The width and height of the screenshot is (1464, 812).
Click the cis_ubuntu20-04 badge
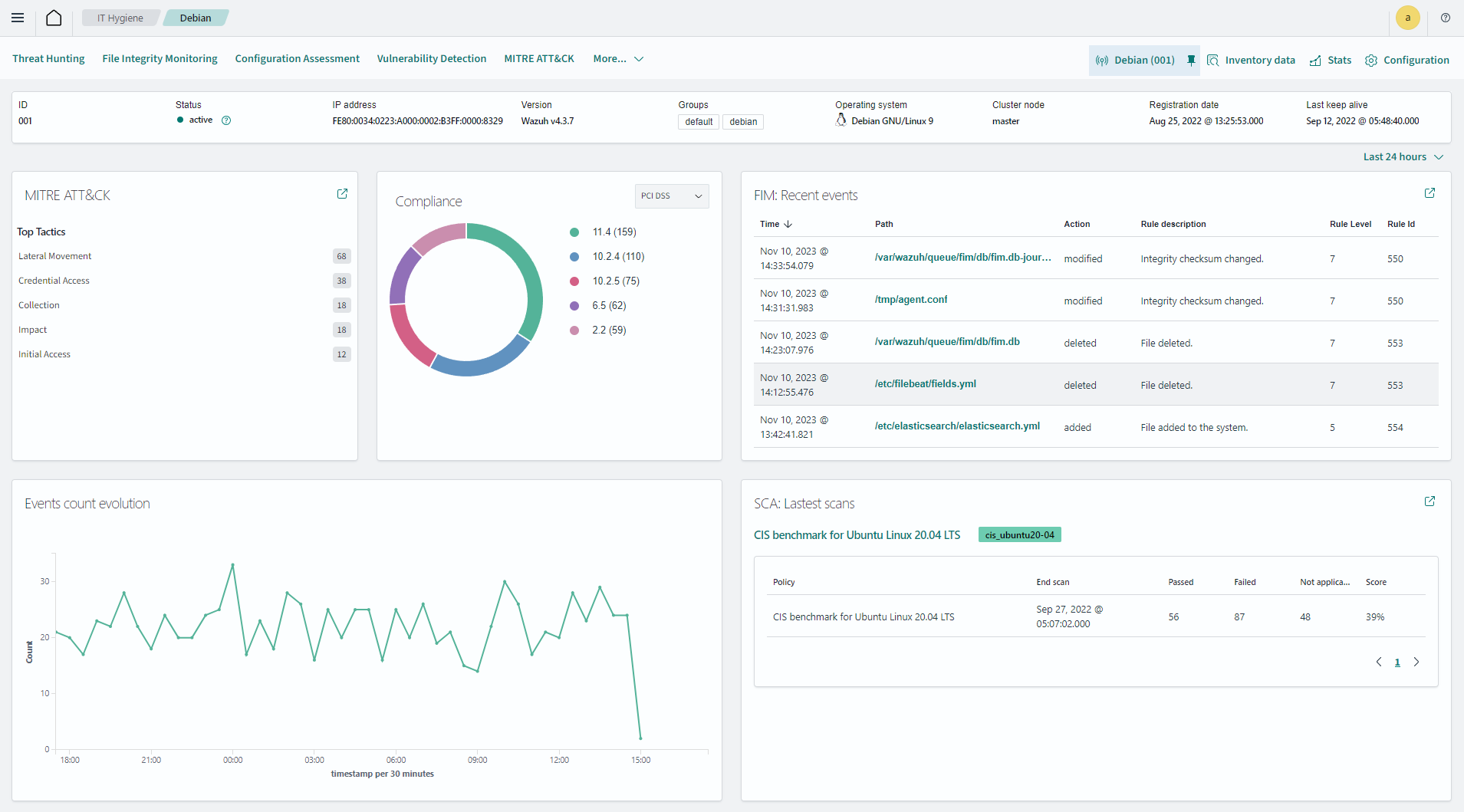[x=1019, y=535]
